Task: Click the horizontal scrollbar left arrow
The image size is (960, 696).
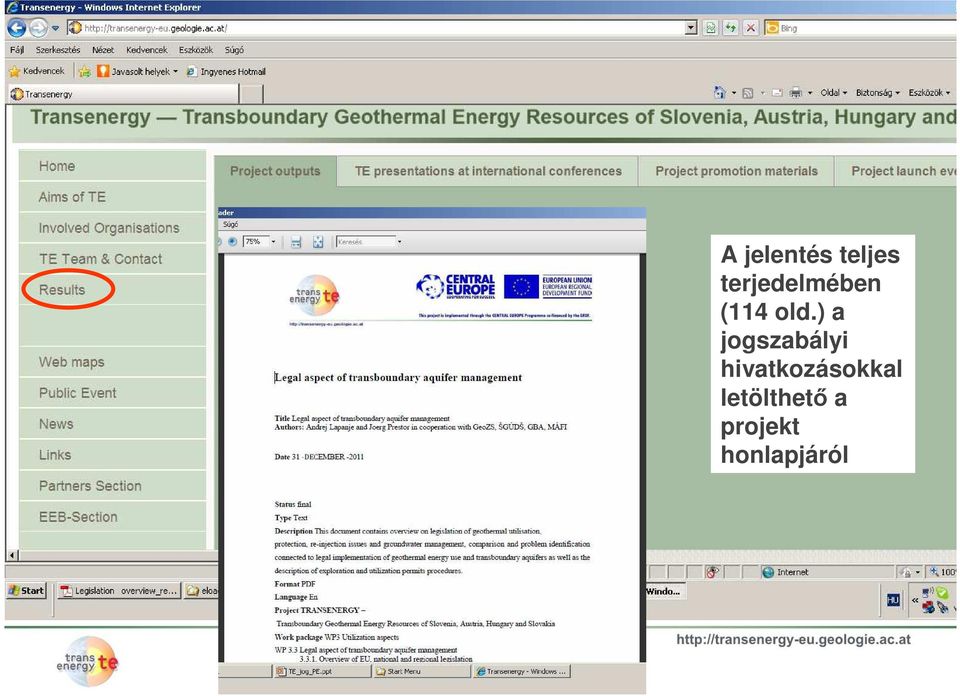Action: 12,555
